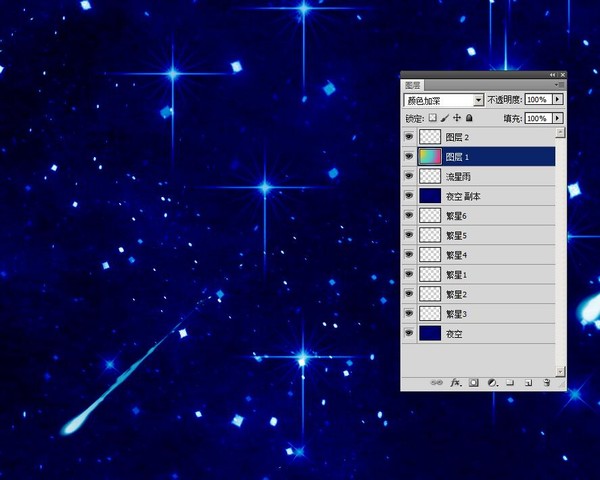Select the 繁星5 layer name
The height and width of the screenshot is (480, 600).
pos(456,235)
